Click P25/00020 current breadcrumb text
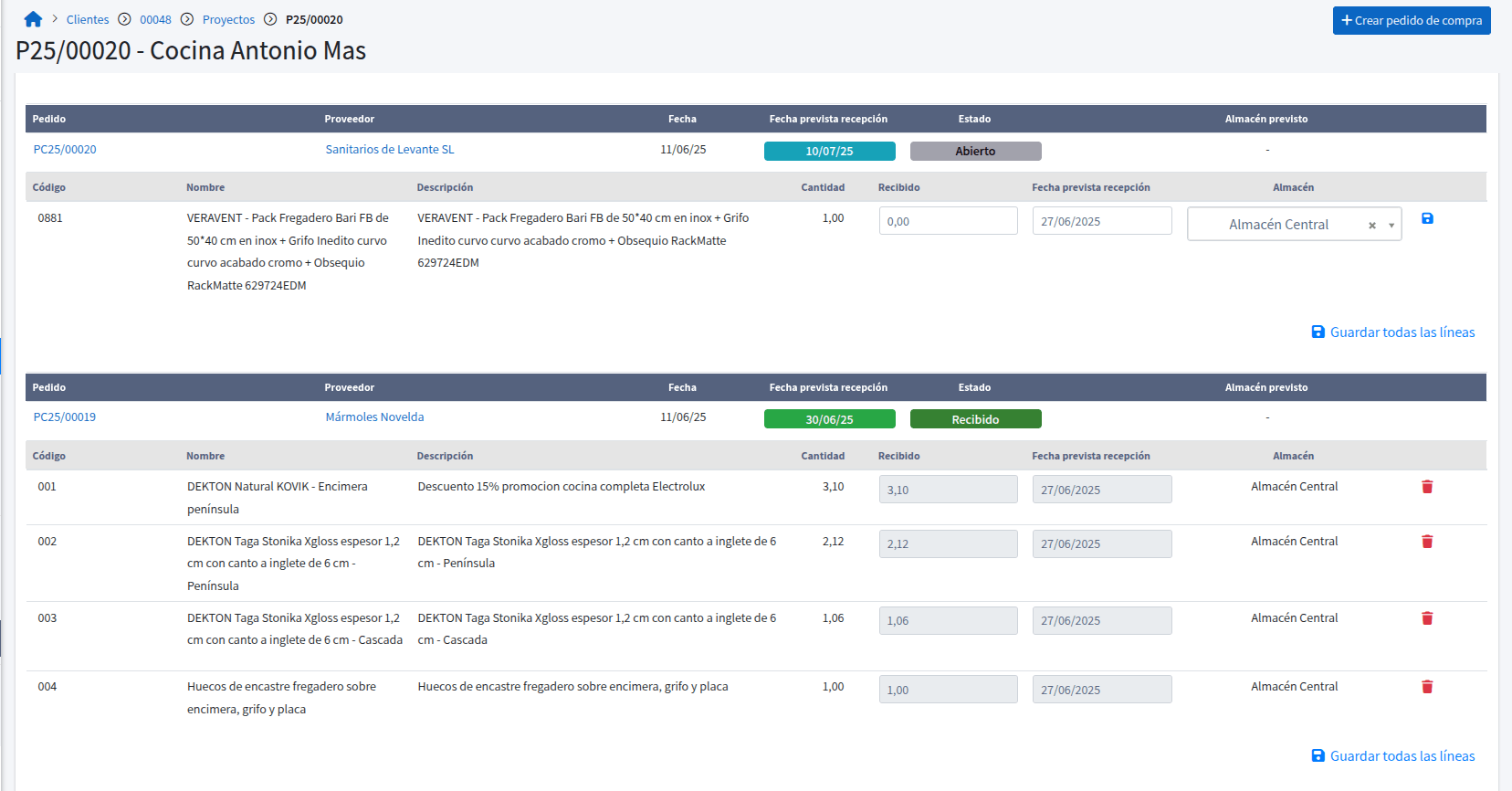The image size is (1512, 791). pyautogui.click(x=314, y=19)
